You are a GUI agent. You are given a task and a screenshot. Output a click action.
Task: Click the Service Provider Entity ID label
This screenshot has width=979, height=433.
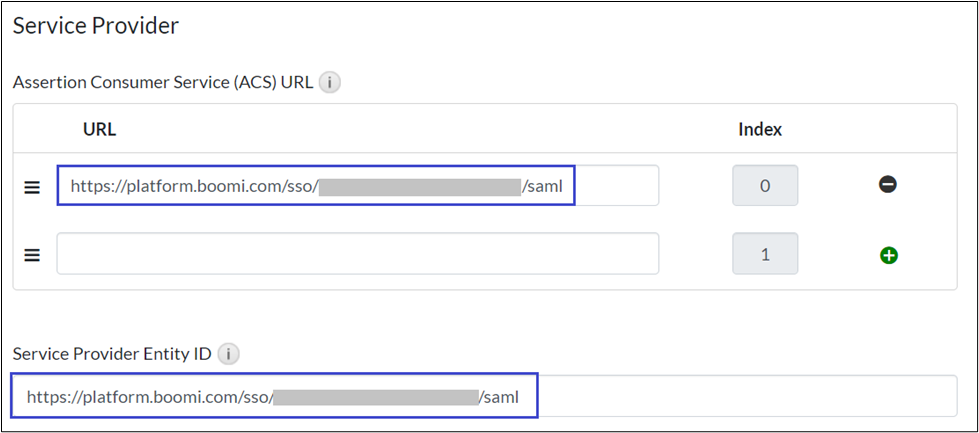click(112, 353)
